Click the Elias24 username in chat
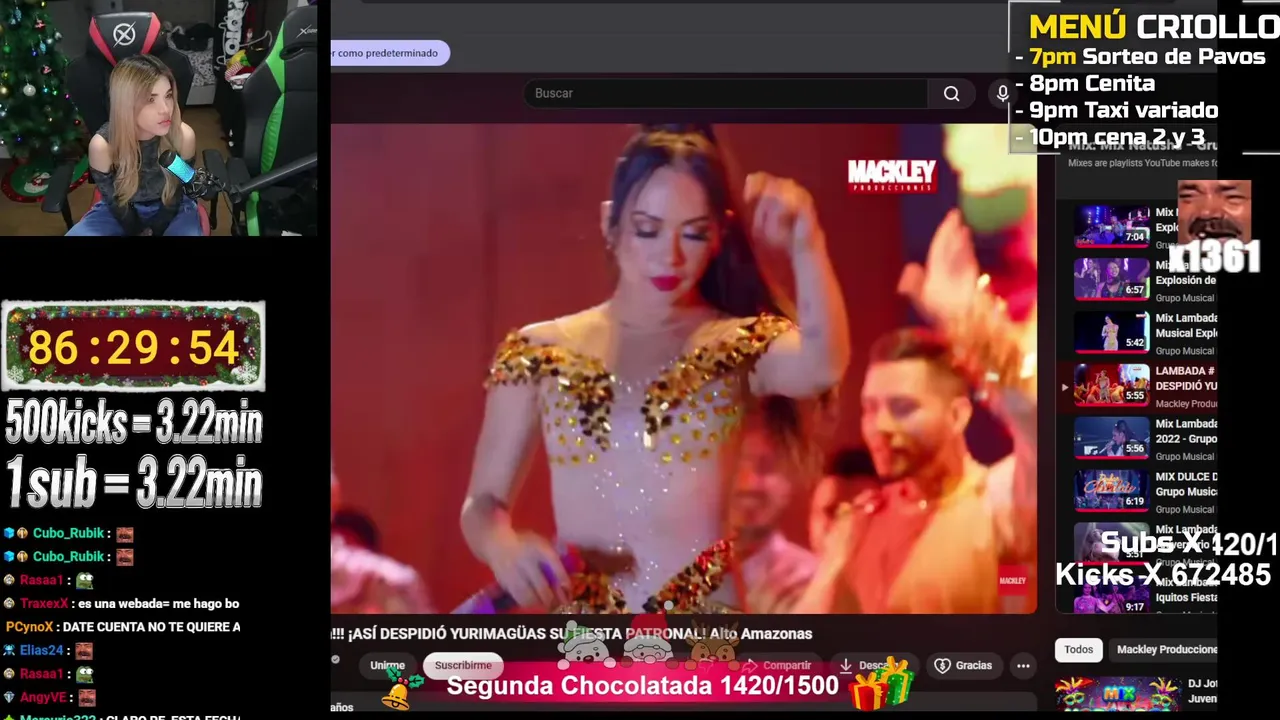This screenshot has width=1280, height=720. [x=42, y=651]
